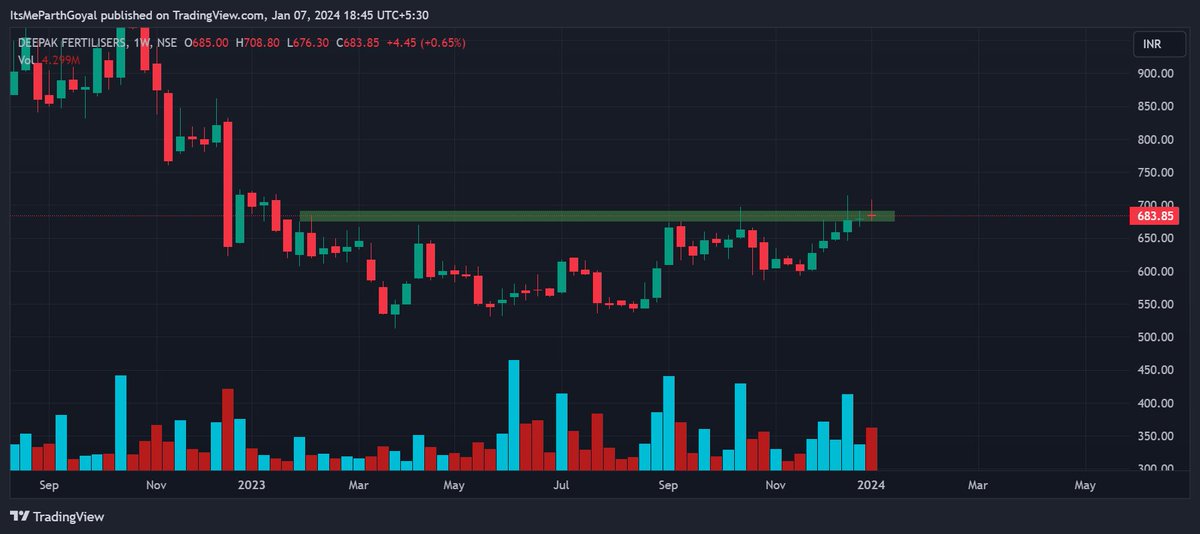Click the 2024 label on time axis

(x=870, y=485)
